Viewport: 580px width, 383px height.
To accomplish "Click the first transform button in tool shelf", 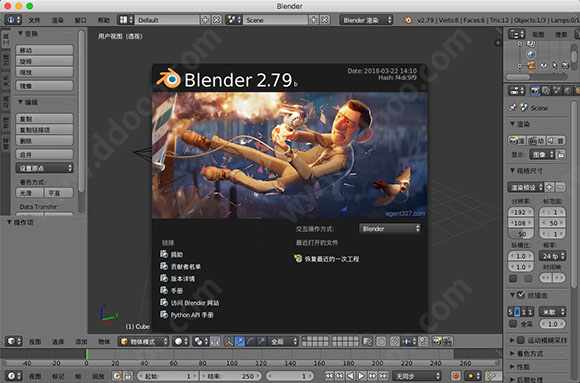I will click(x=44, y=50).
